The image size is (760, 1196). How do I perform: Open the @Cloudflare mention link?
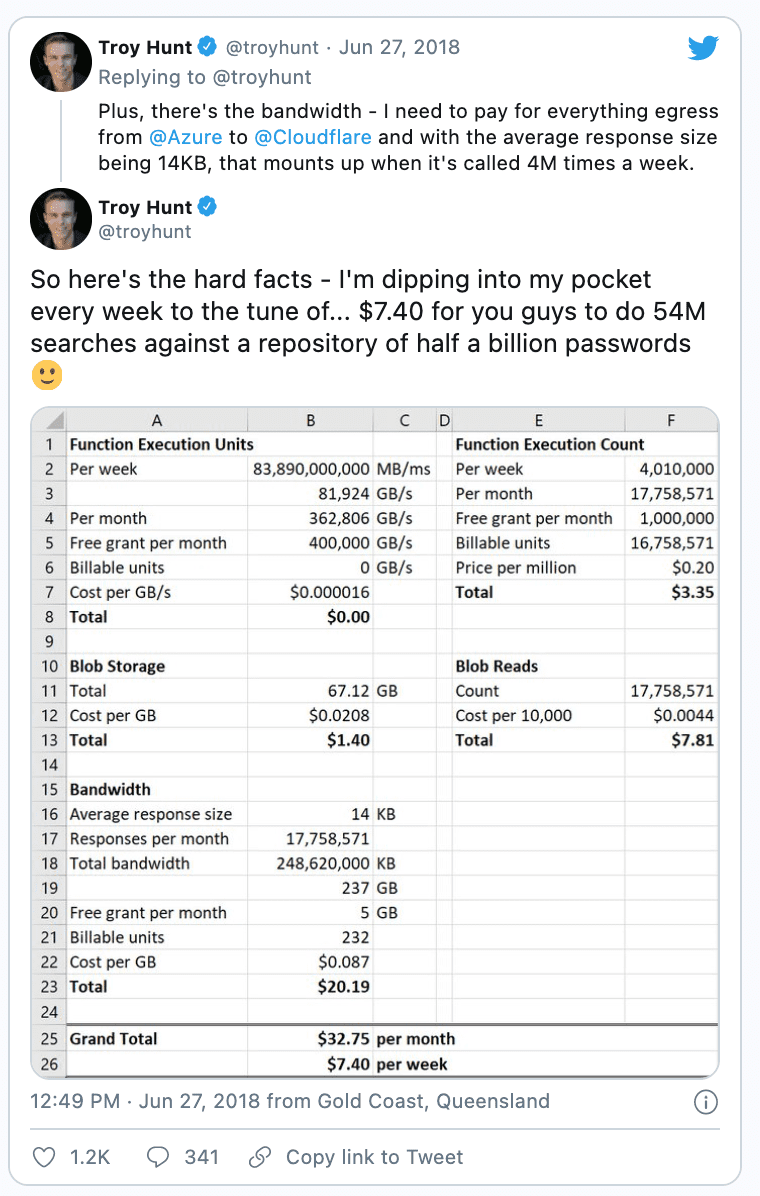point(313,137)
